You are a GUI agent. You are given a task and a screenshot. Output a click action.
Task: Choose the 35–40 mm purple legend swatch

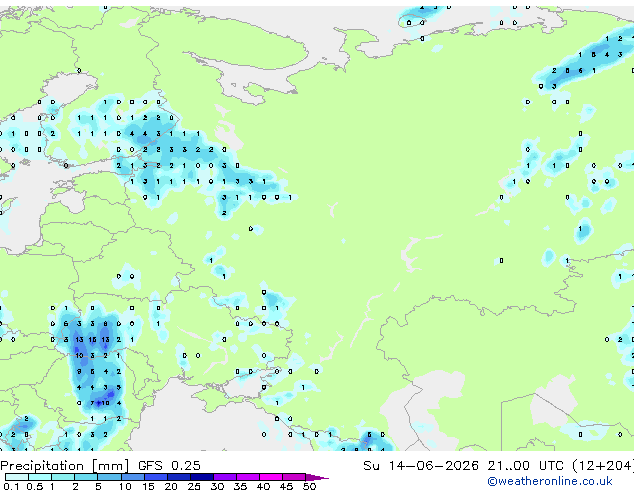(x=248, y=477)
